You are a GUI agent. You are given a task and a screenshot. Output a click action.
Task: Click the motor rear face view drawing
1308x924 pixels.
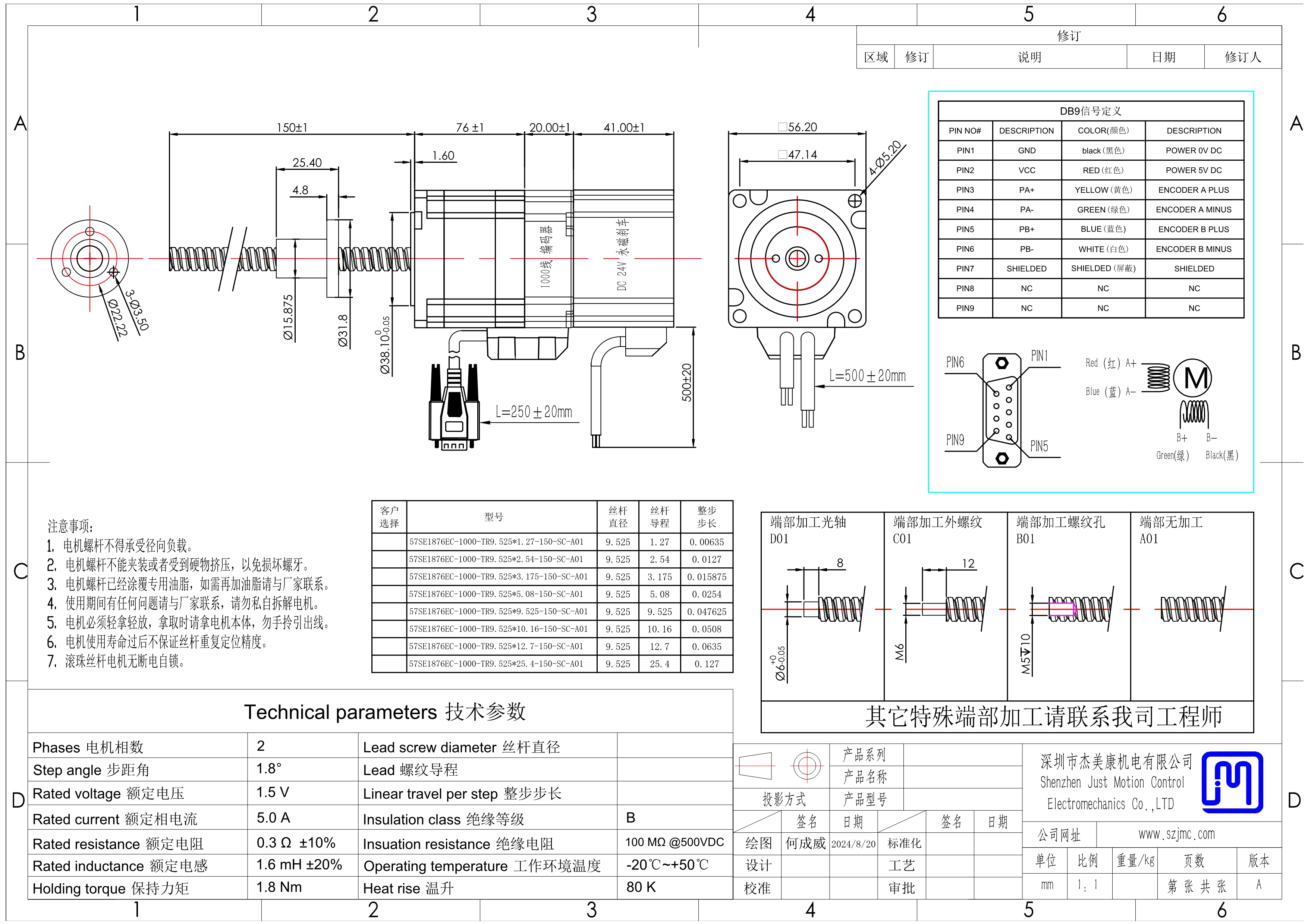(797, 258)
